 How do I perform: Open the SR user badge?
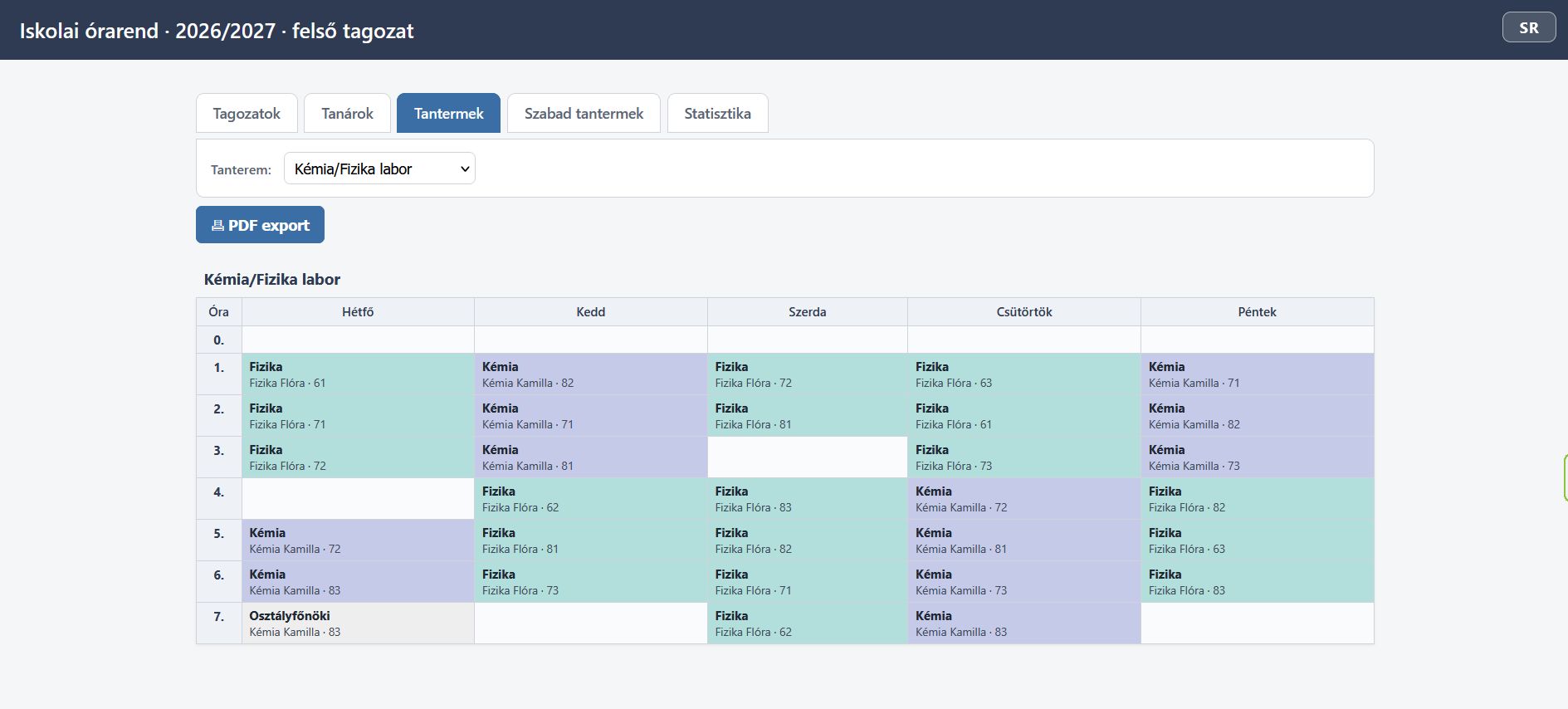tap(1529, 27)
